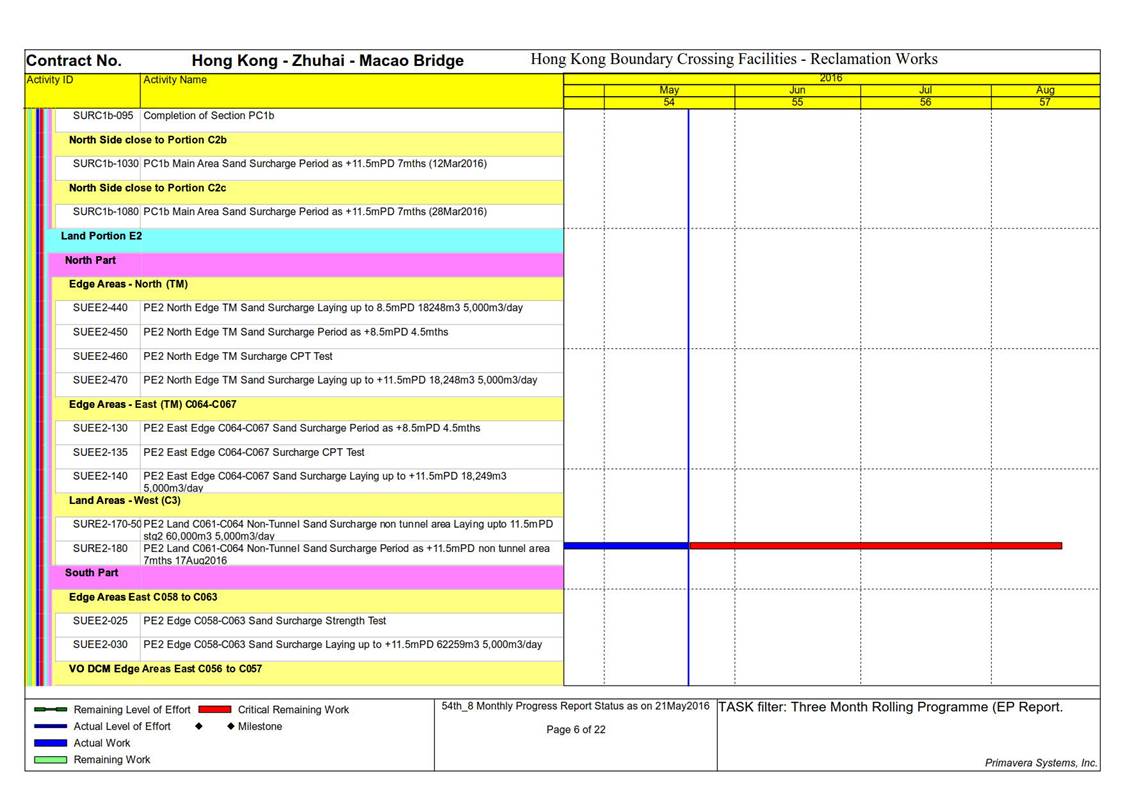Click the blue vertical data date line
This screenshot has height=794, width=1123.
click(688, 397)
